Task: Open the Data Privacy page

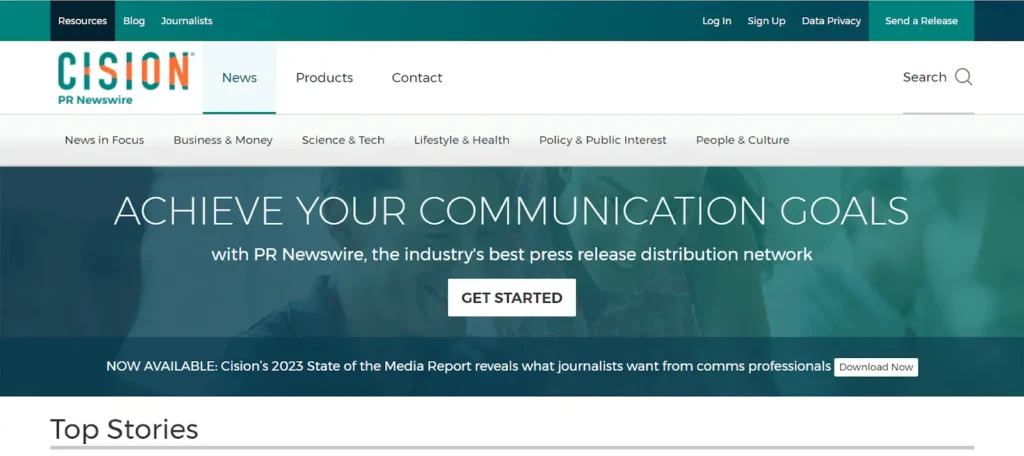Action: (831, 21)
